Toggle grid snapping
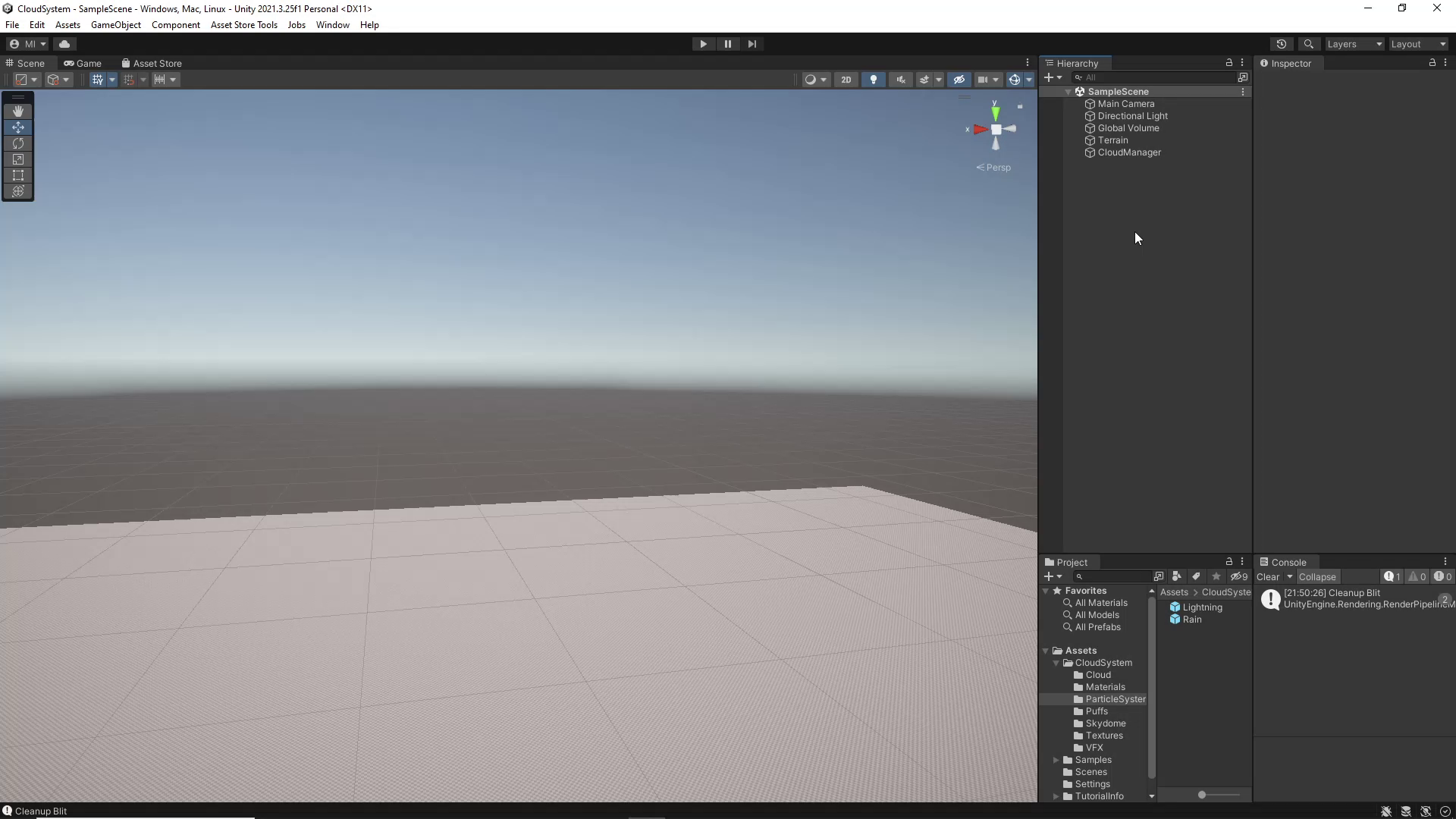This screenshot has height=819, width=1456. pos(129,80)
